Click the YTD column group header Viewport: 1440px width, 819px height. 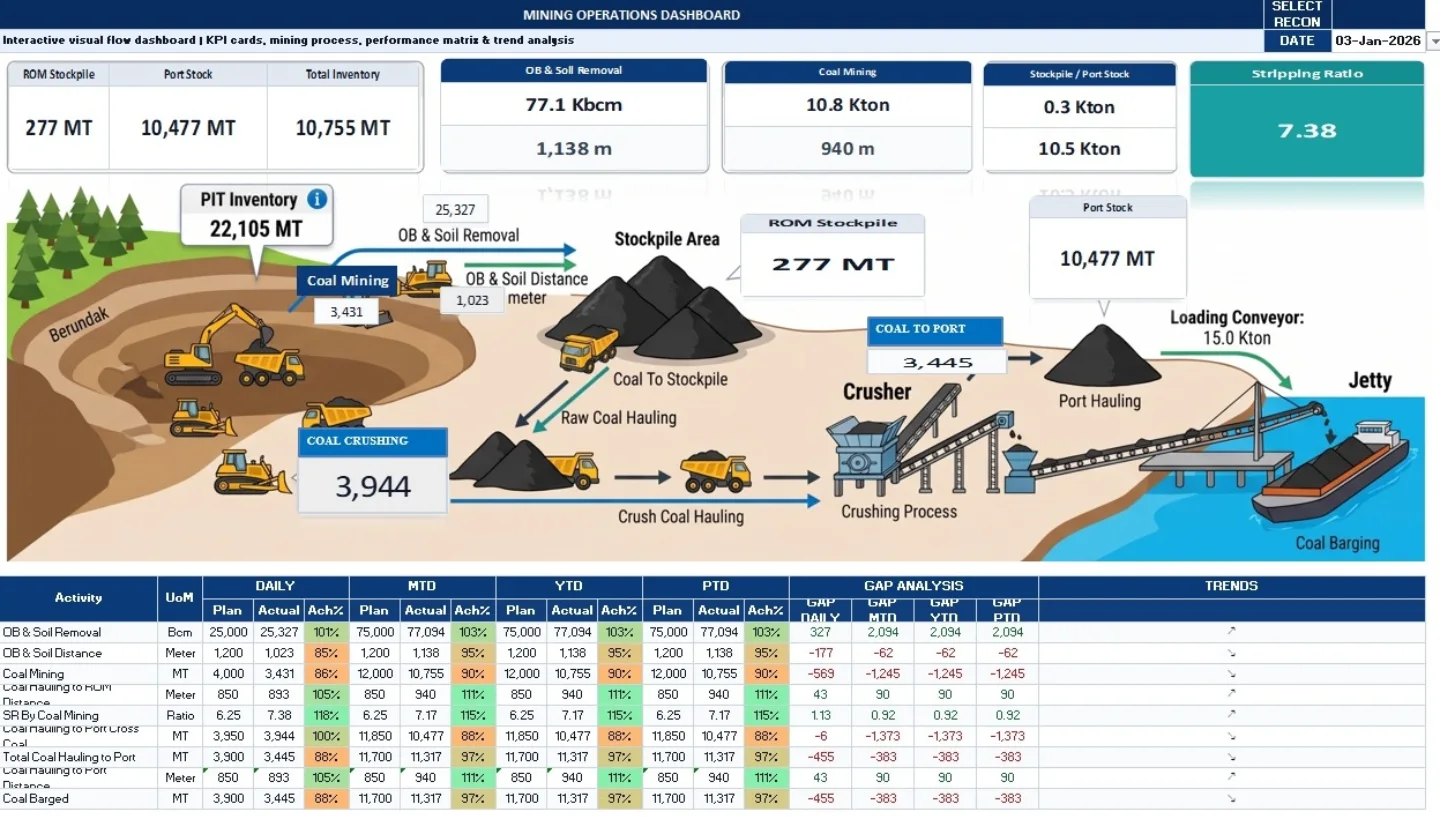569,586
